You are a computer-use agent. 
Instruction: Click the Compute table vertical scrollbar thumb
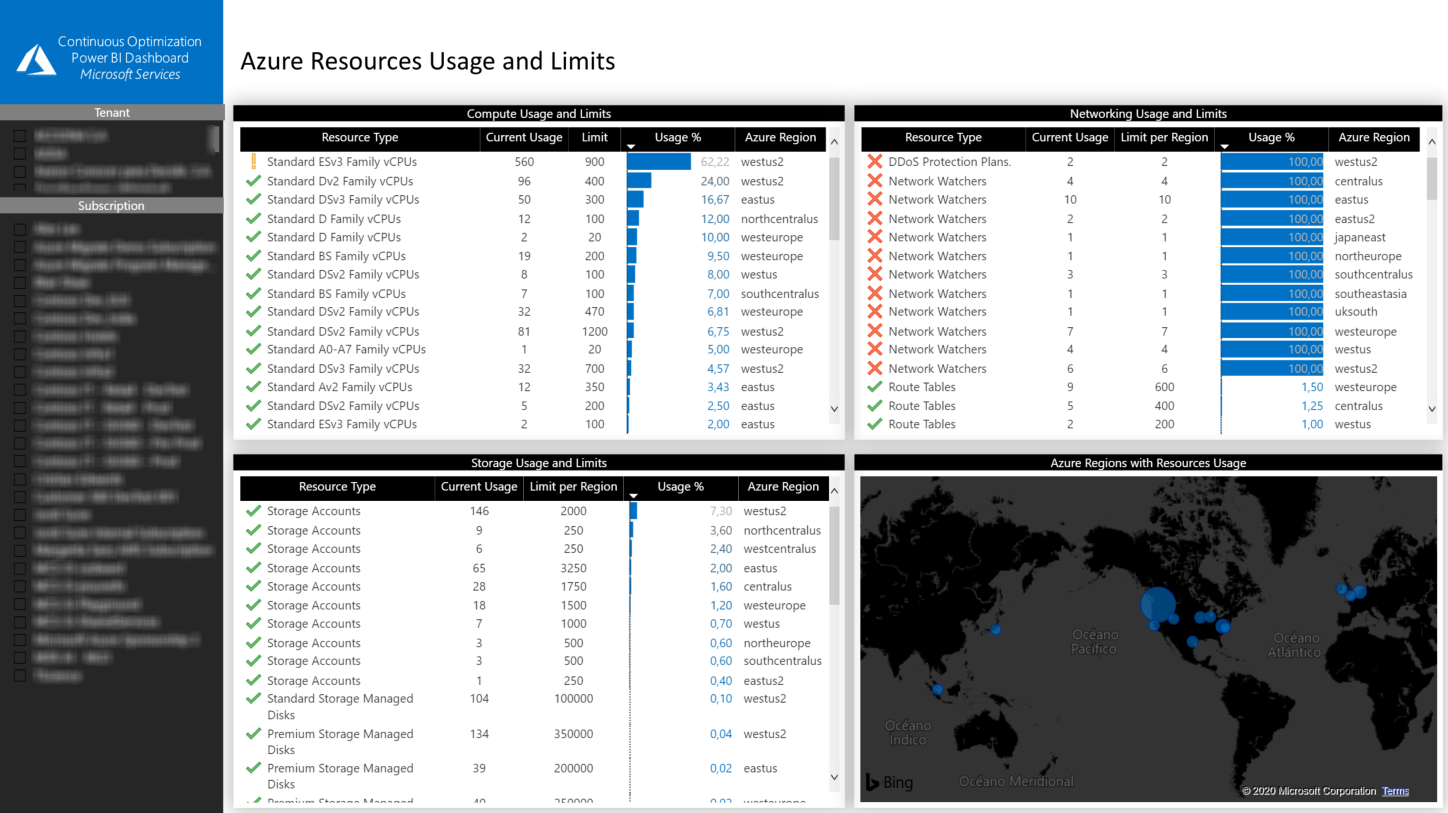point(835,198)
